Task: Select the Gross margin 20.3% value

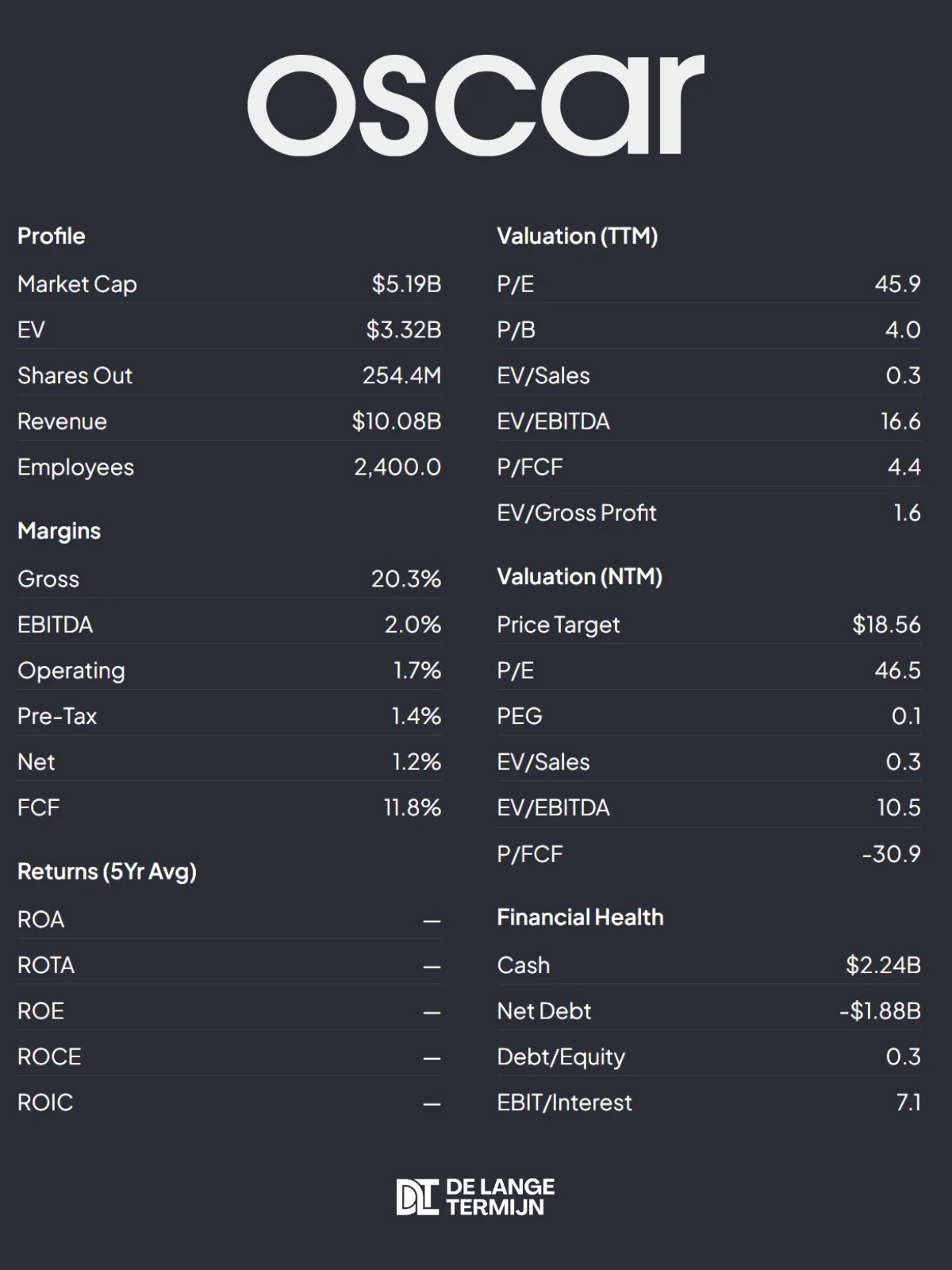Action: point(406,579)
